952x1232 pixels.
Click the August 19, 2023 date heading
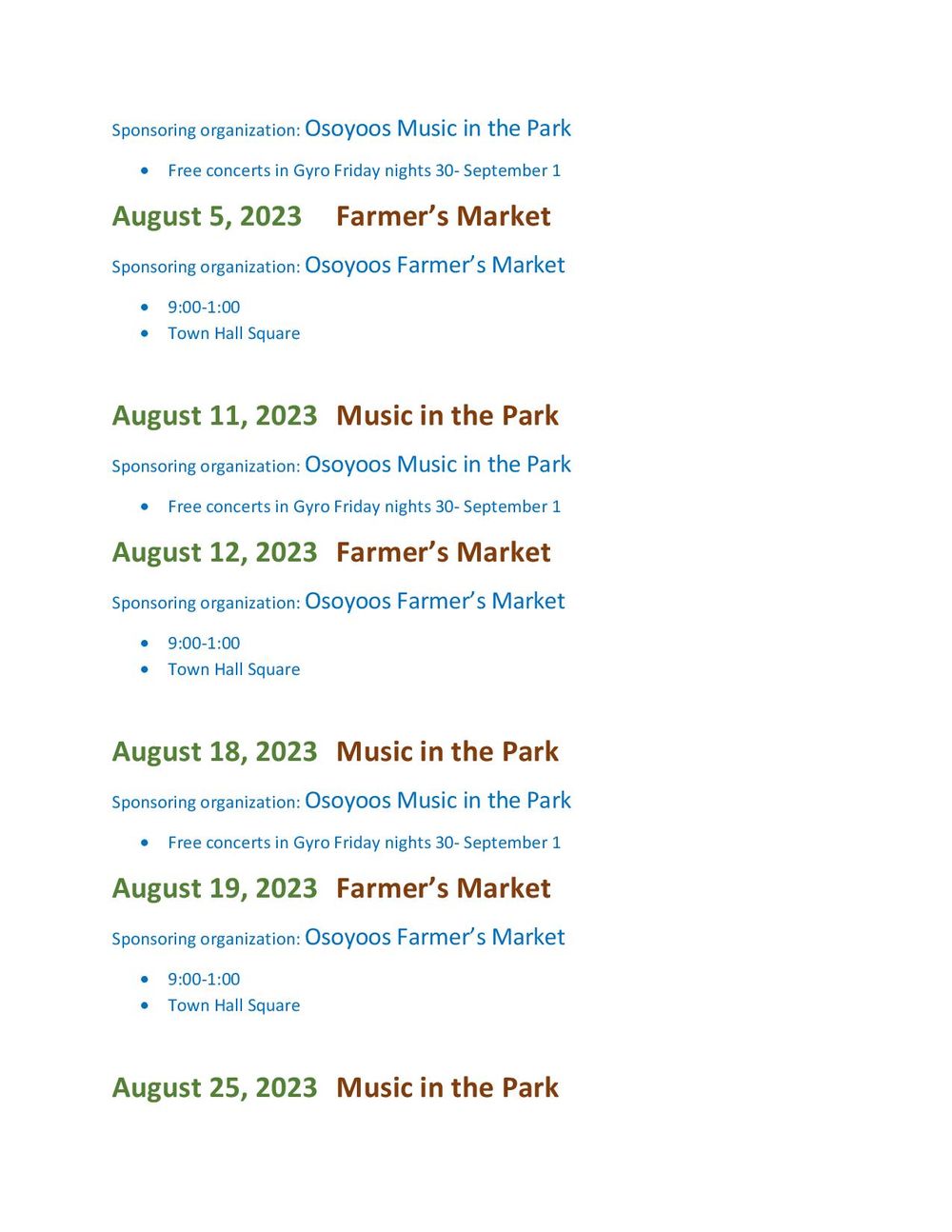click(214, 888)
